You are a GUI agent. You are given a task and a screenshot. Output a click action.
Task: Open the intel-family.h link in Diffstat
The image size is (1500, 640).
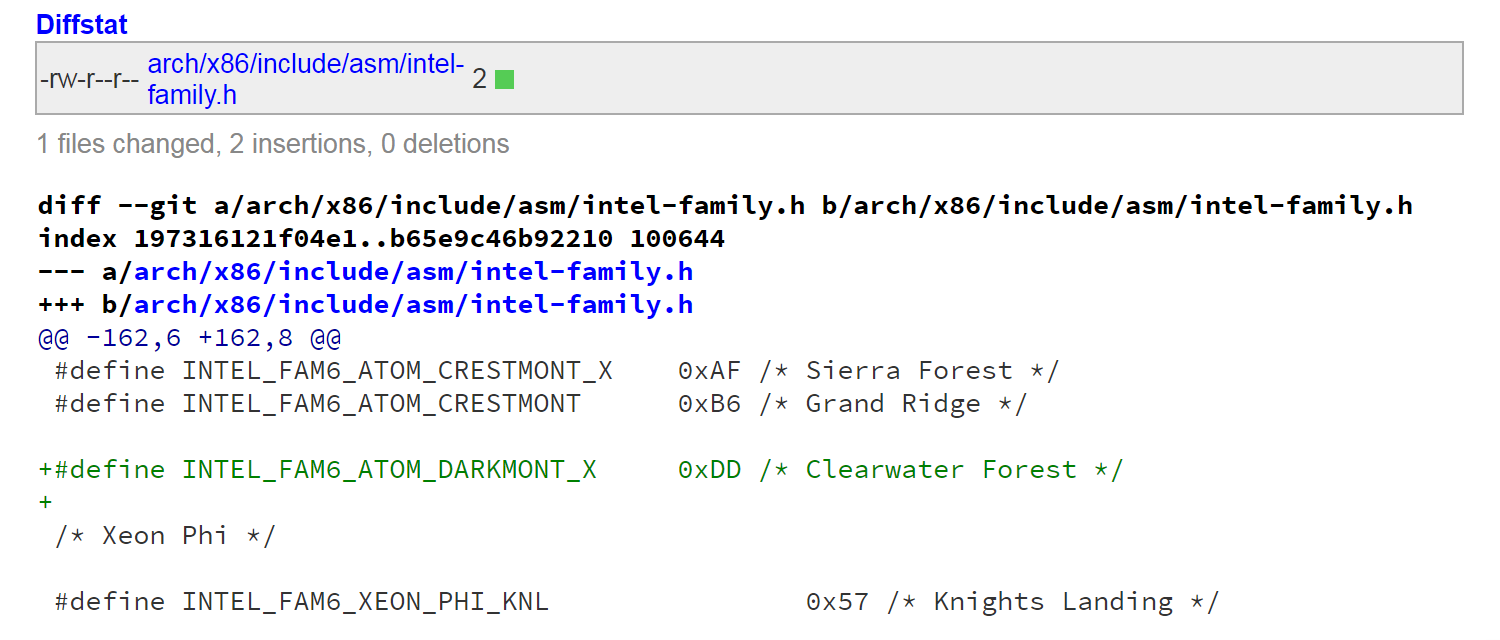(306, 80)
